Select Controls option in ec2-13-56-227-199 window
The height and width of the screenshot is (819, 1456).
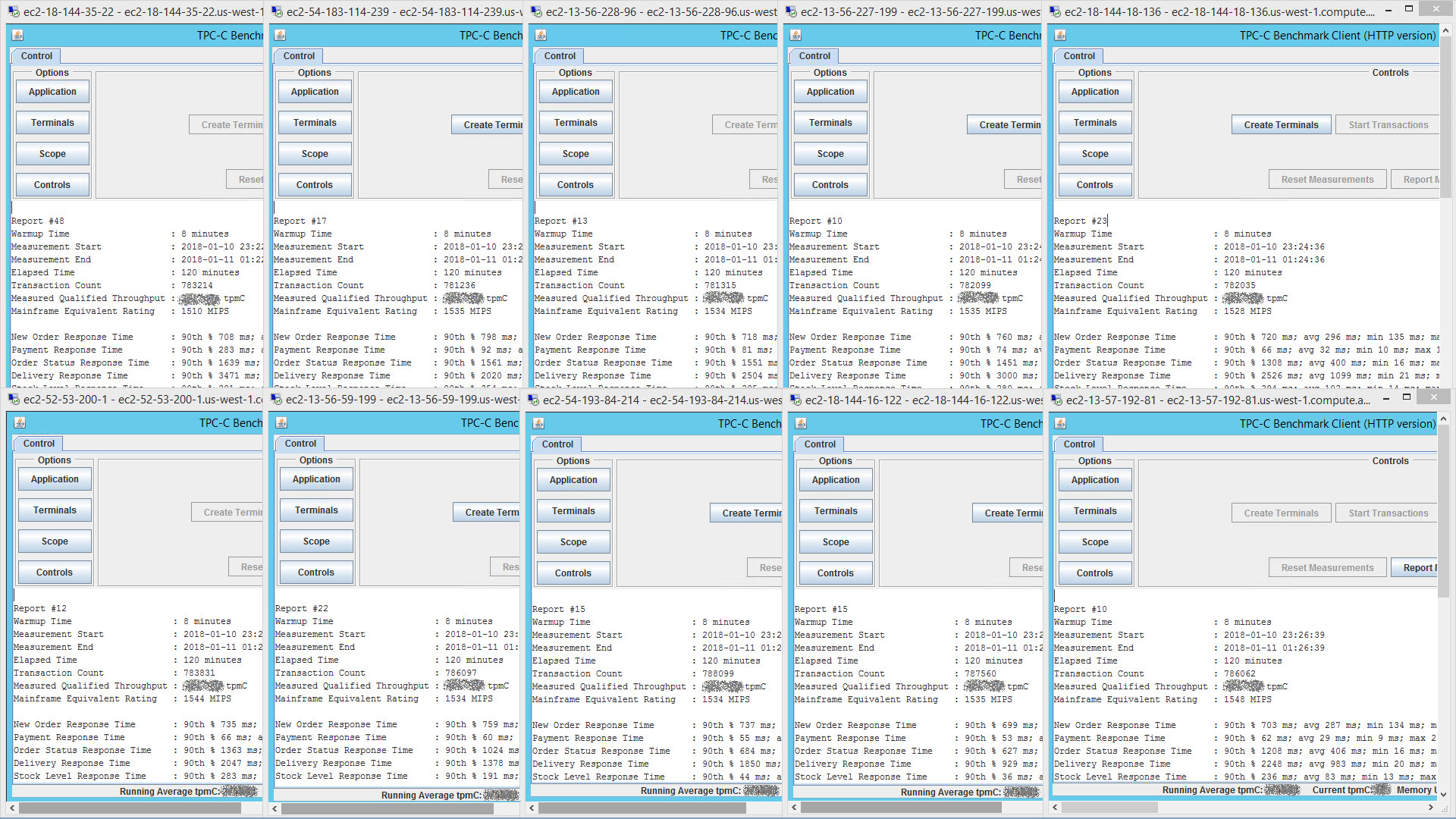830,185
